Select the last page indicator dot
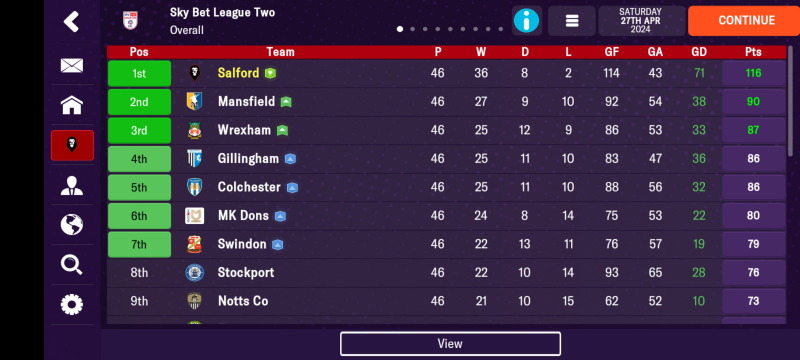 click(501, 29)
